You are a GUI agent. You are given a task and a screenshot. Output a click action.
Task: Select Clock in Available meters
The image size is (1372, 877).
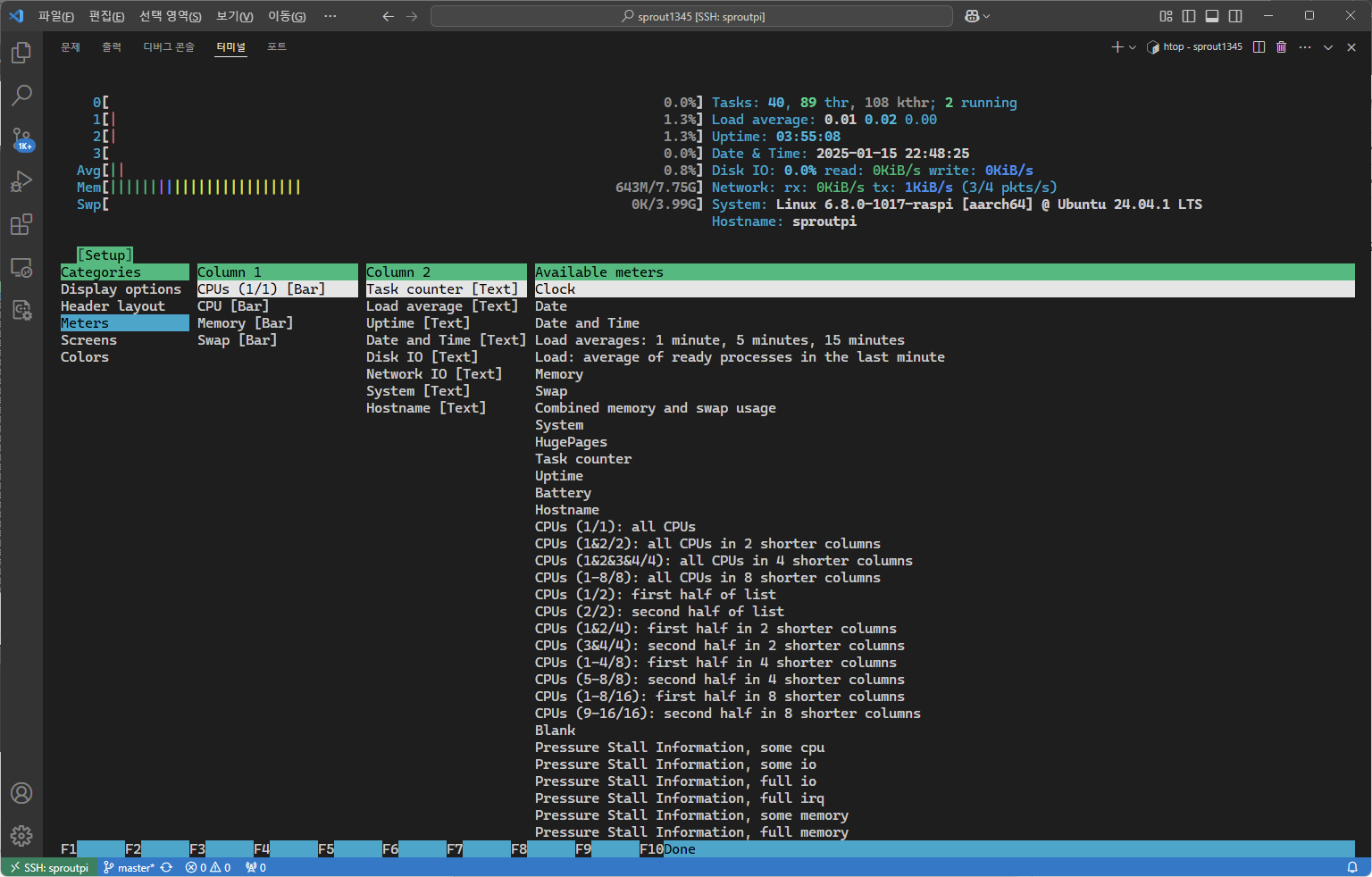945,289
